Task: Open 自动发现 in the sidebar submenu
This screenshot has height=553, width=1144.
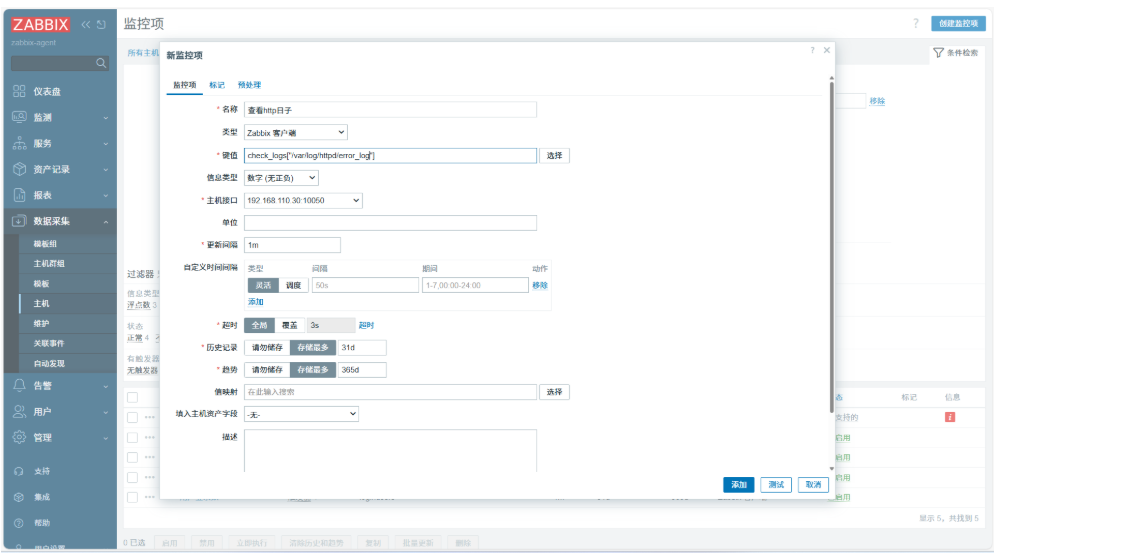Action: click(47, 363)
